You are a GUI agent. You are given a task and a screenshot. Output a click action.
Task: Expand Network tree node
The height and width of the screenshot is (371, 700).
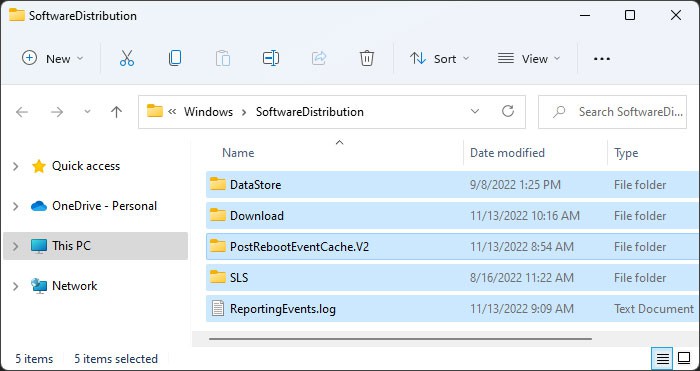(16, 286)
